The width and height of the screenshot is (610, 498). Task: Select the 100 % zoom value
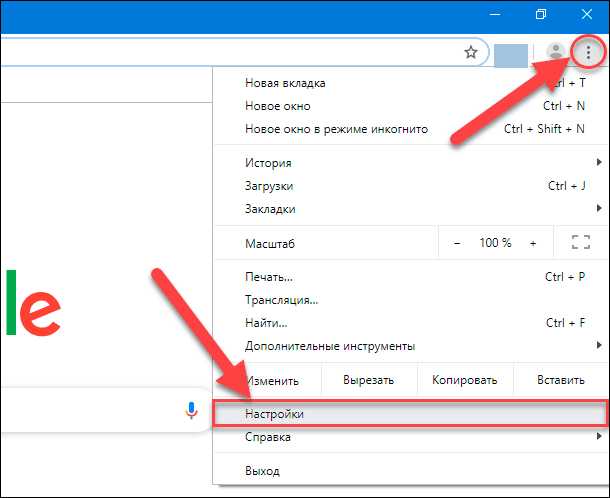(x=495, y=243)
